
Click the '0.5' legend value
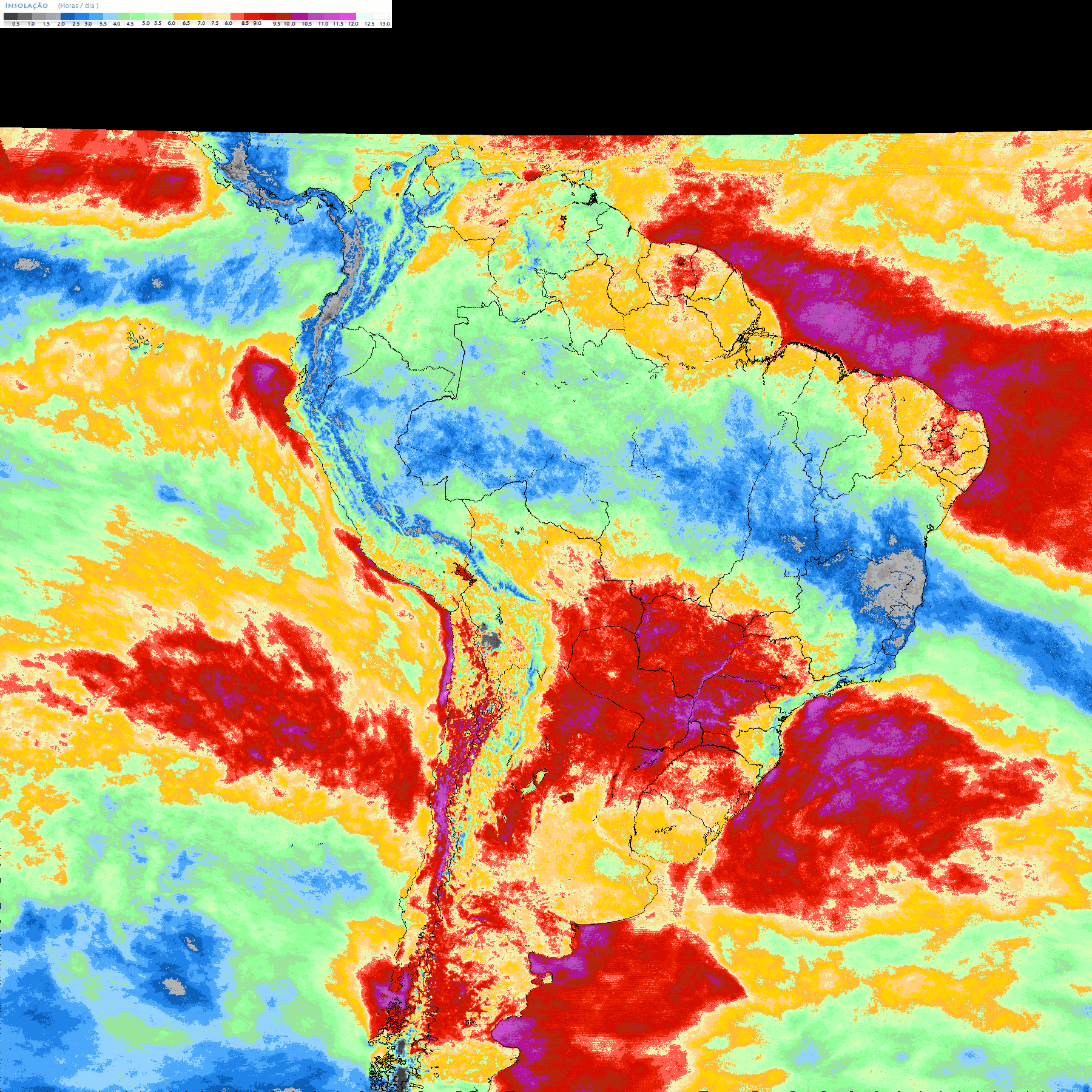pos(16,24)
